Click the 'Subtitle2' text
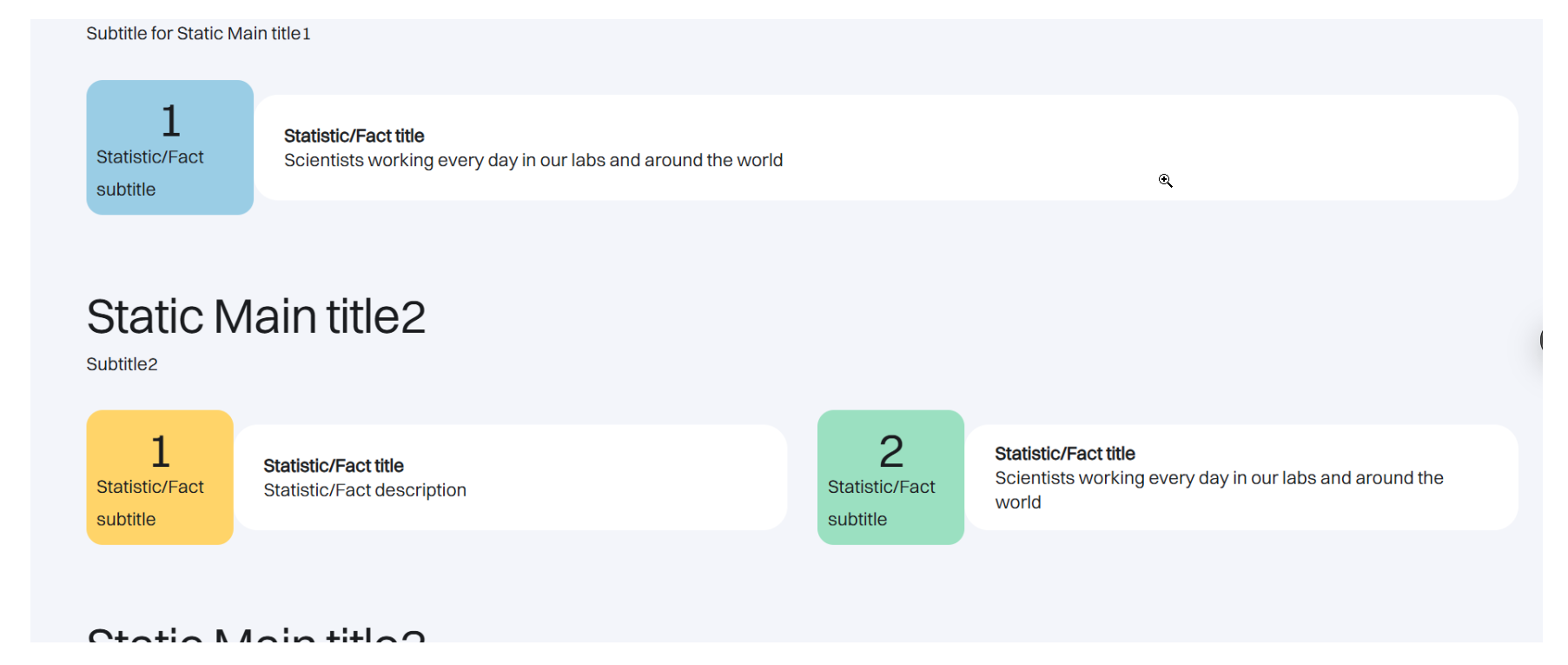The width and height of the screenshot is (1568, 665). tap(122, 364)
